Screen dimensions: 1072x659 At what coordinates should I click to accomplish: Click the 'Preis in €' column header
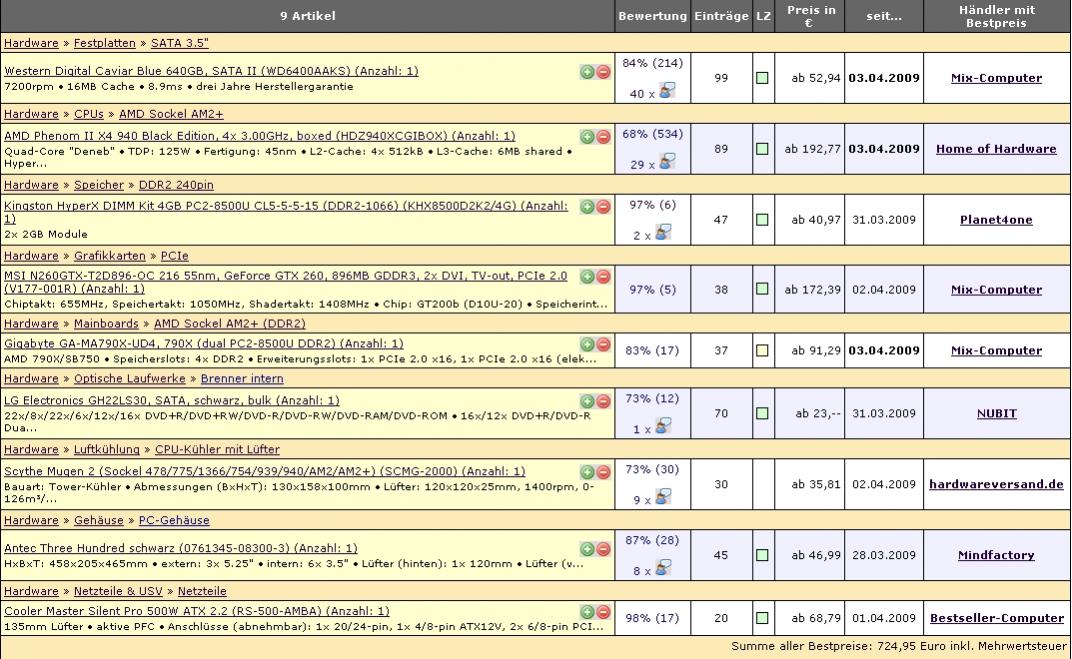pyautogui.click(x=810, y=16)
